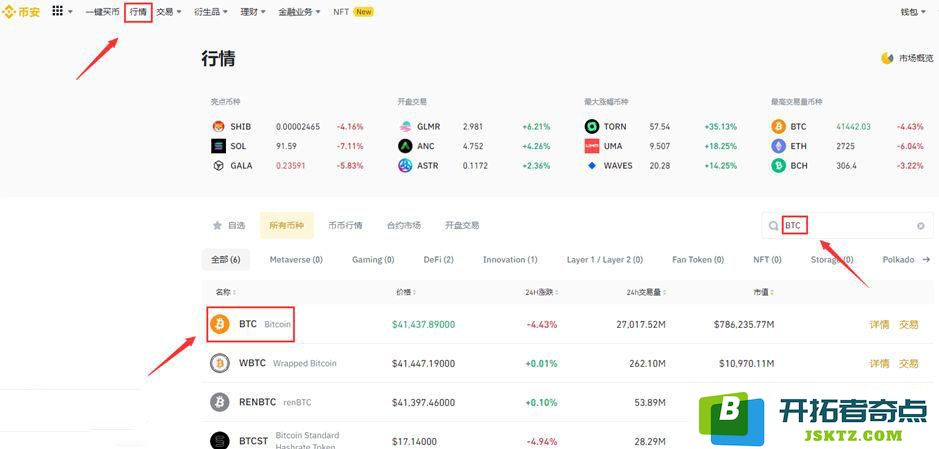Select the Innovation (1) filter
The image size is (939, 449).
pos(510,260)
